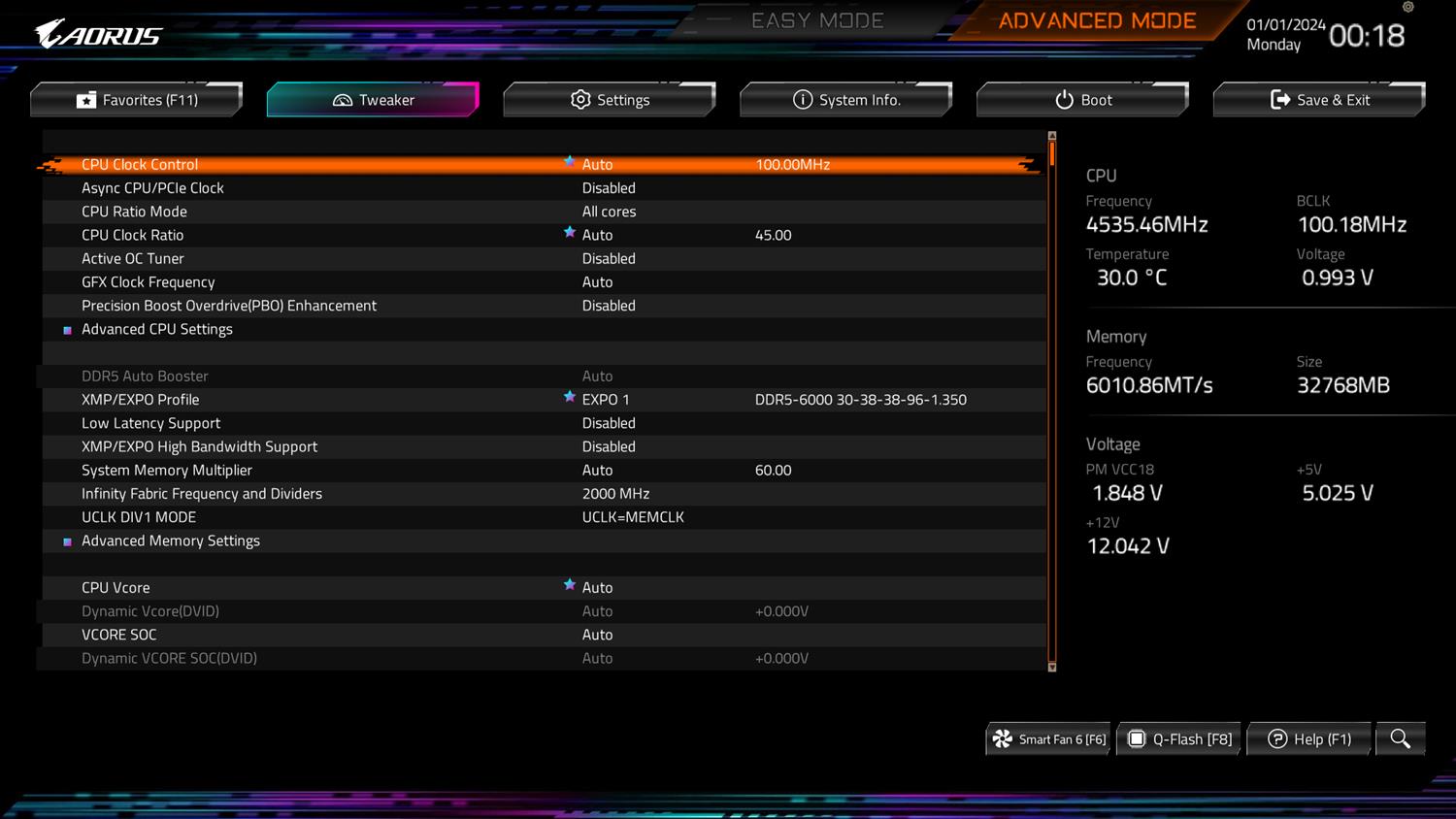Viewport: 1456px width, 819px height.
Task: Expand Advanced Memory Settings submenu
Action: pos(171,541)
